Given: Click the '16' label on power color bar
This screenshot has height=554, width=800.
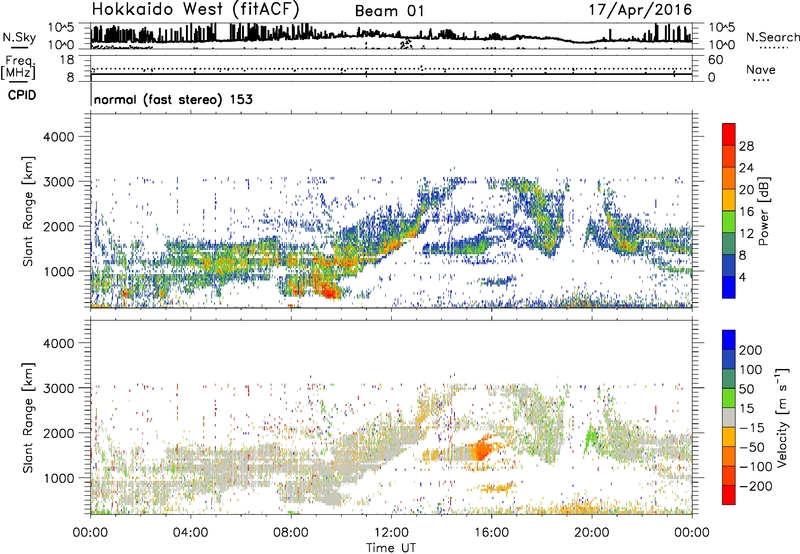Looking at the screenshot, I should tap(746, 212).
